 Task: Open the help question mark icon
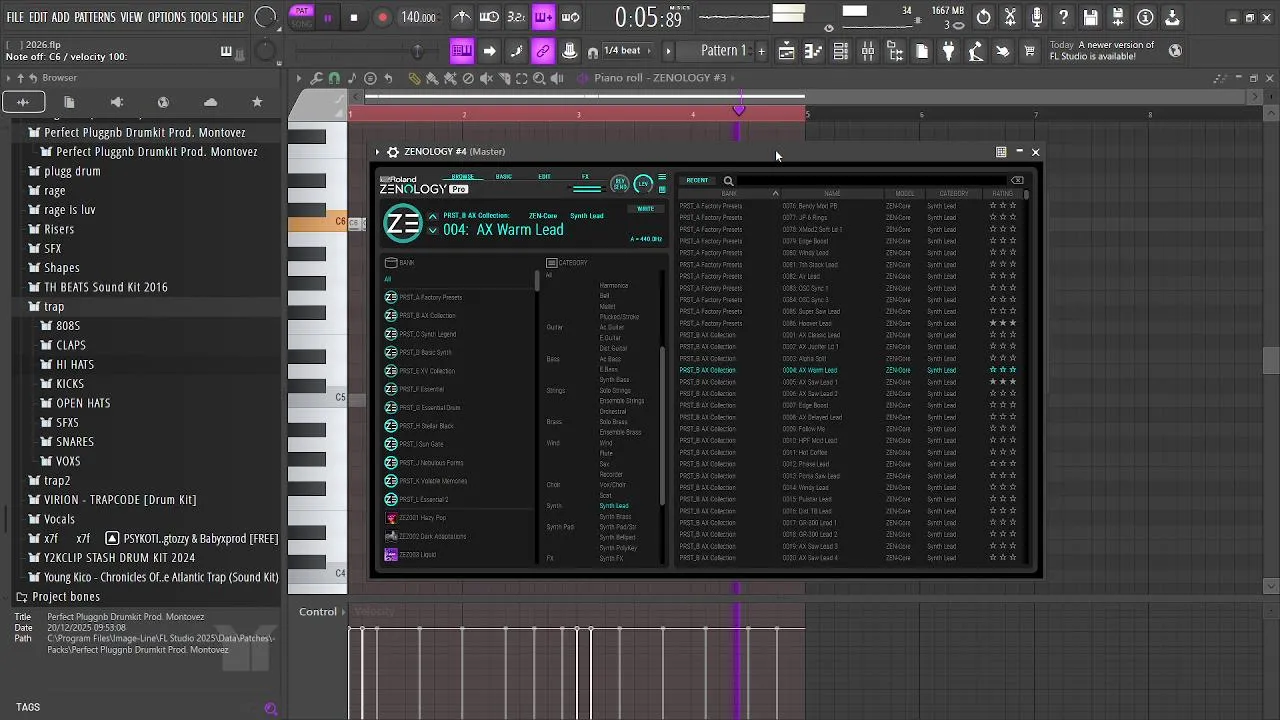coord(1063,17)
